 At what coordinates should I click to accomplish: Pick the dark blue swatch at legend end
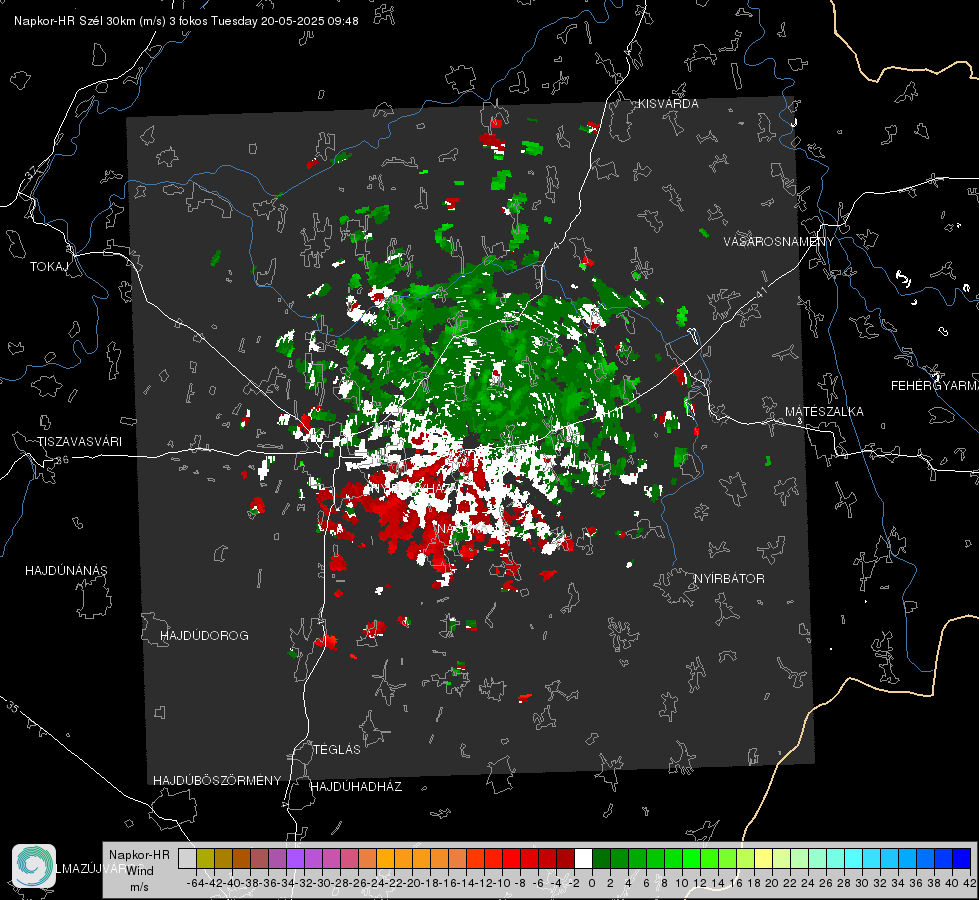click(x=962, y=858)
